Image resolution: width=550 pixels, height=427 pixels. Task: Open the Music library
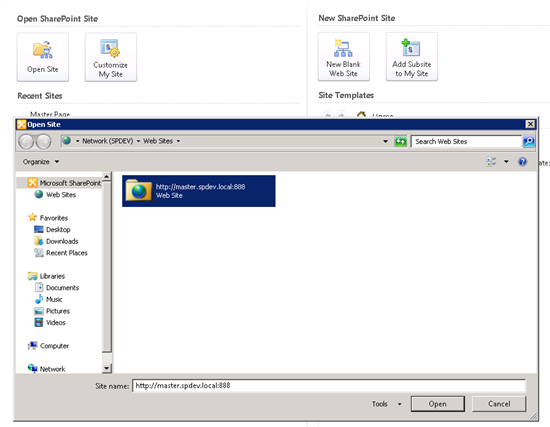(x=48, y=299)
